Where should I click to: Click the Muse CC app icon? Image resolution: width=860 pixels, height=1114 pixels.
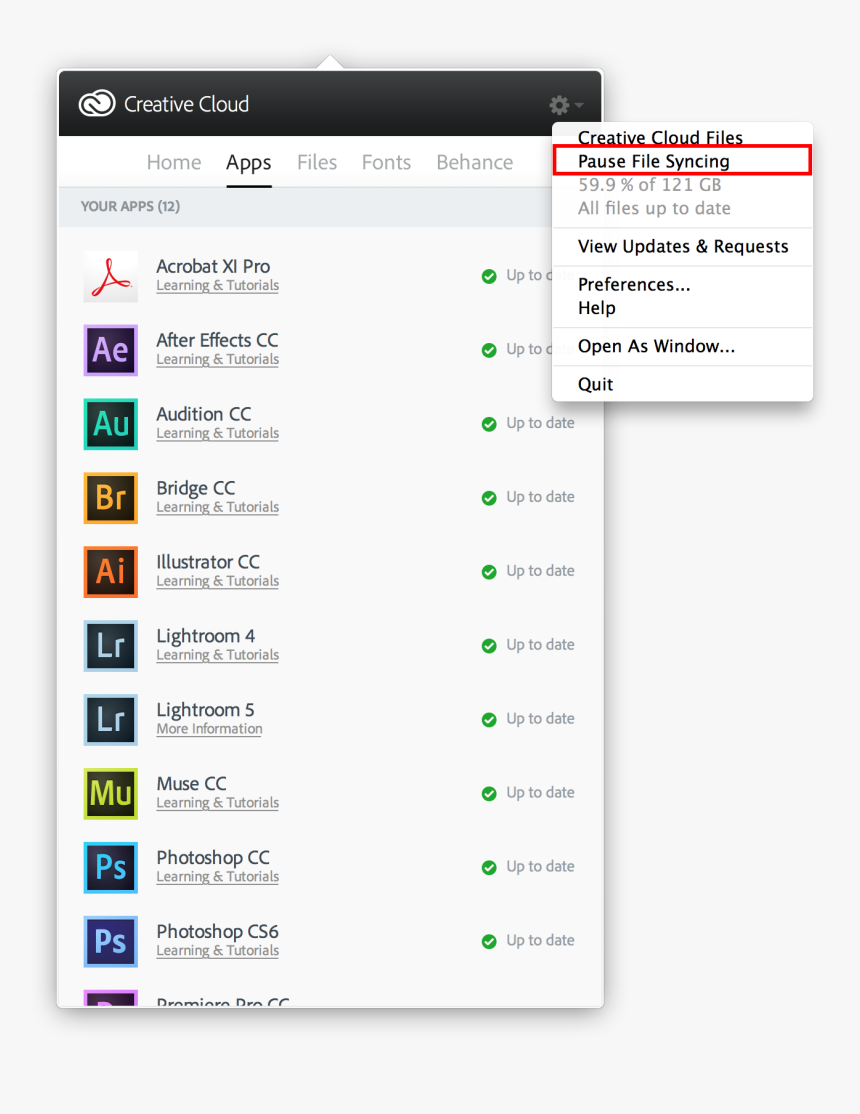111,794
